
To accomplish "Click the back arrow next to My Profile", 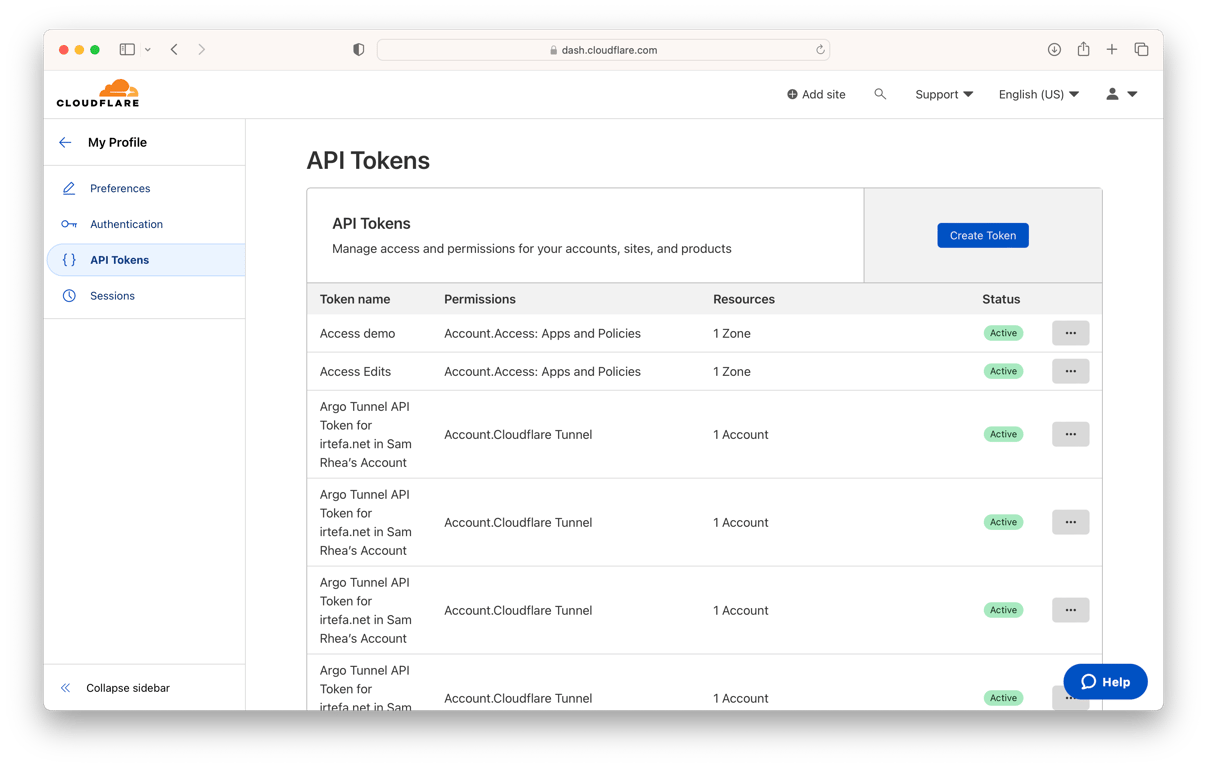I will (x=65, y=142).
